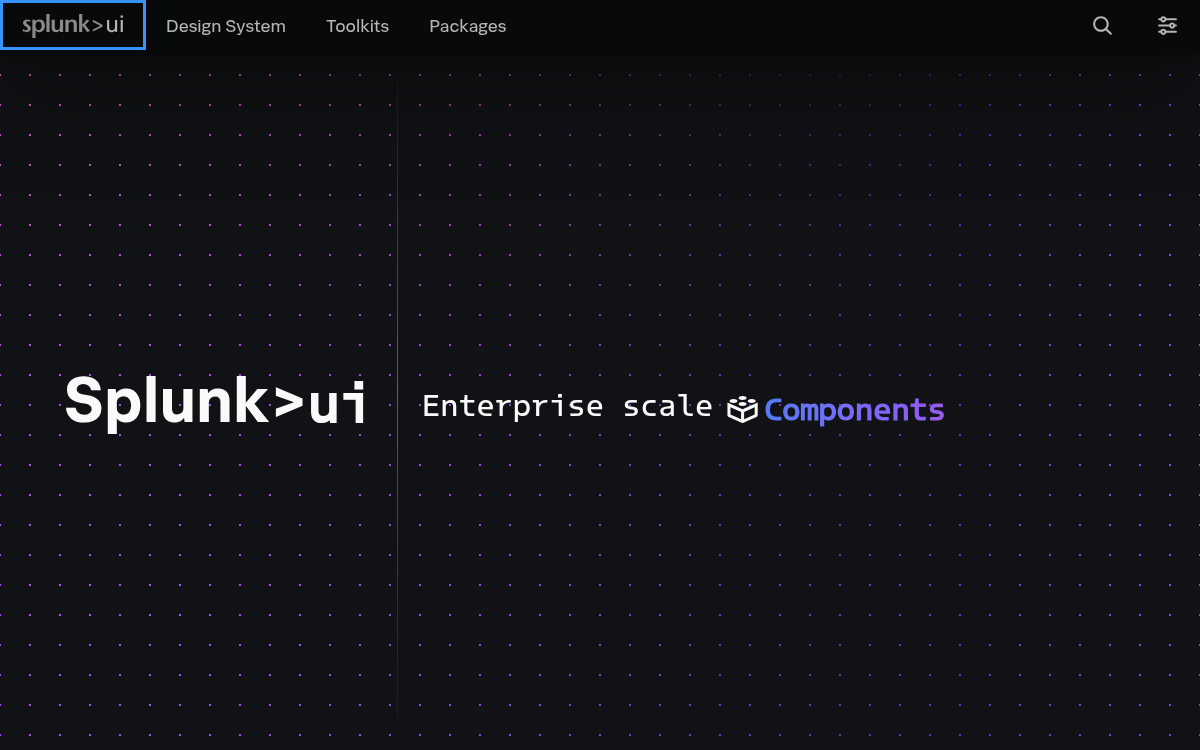This screenshot has width=1200, height=750.
Task: Open the Packages menu
Action: pos(467,26)
